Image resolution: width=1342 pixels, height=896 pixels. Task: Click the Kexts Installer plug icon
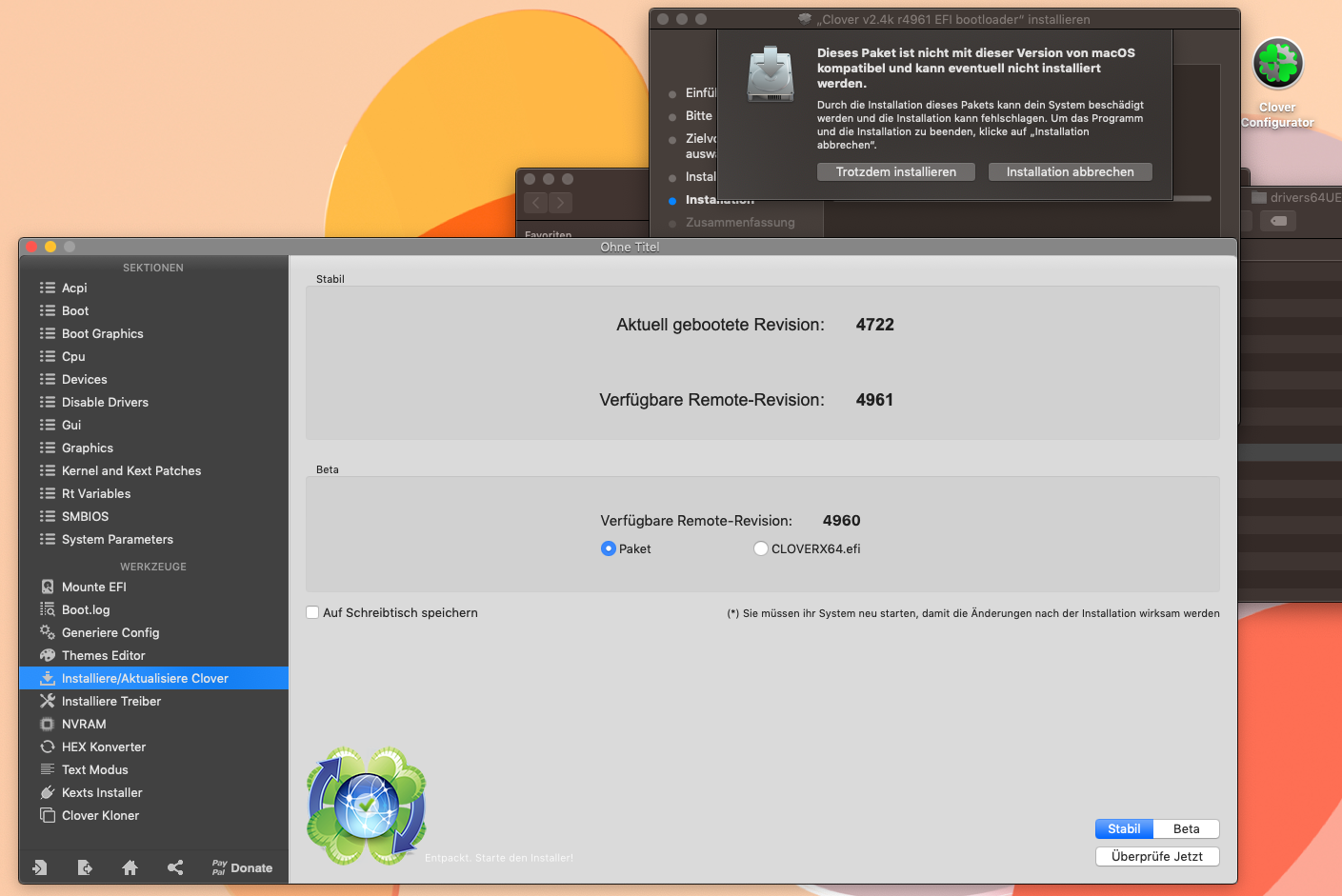[48, 792]
